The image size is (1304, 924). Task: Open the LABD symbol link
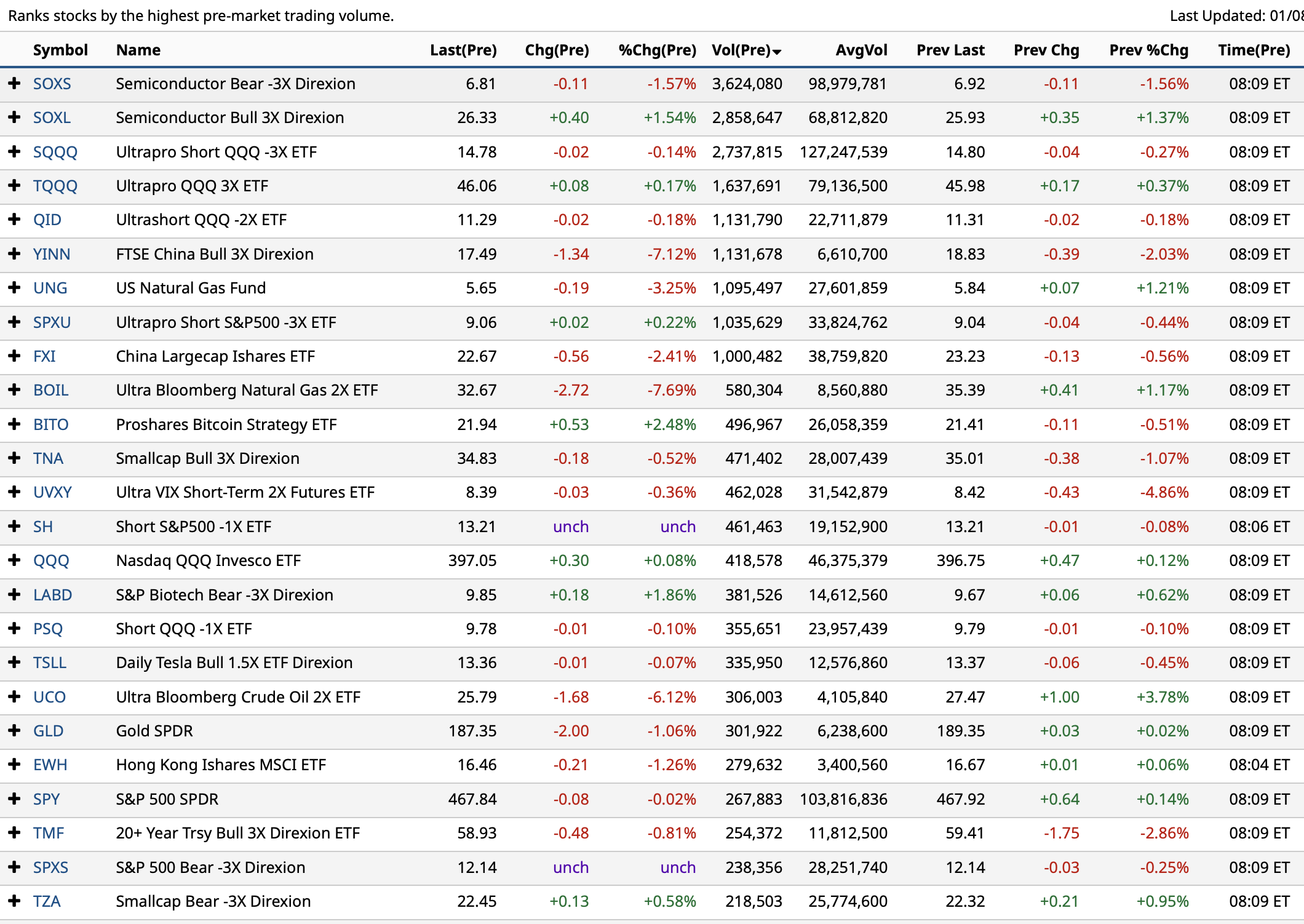[52, 595]
